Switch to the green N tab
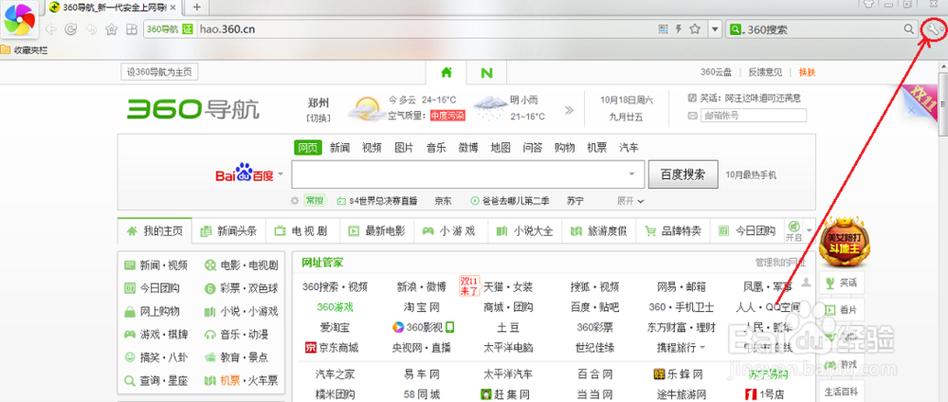 (487, 73)
